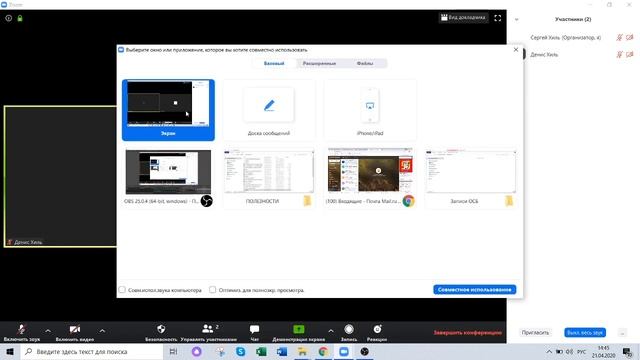
Task: Open the Windows notification center icon
Action: pos(627,351)
